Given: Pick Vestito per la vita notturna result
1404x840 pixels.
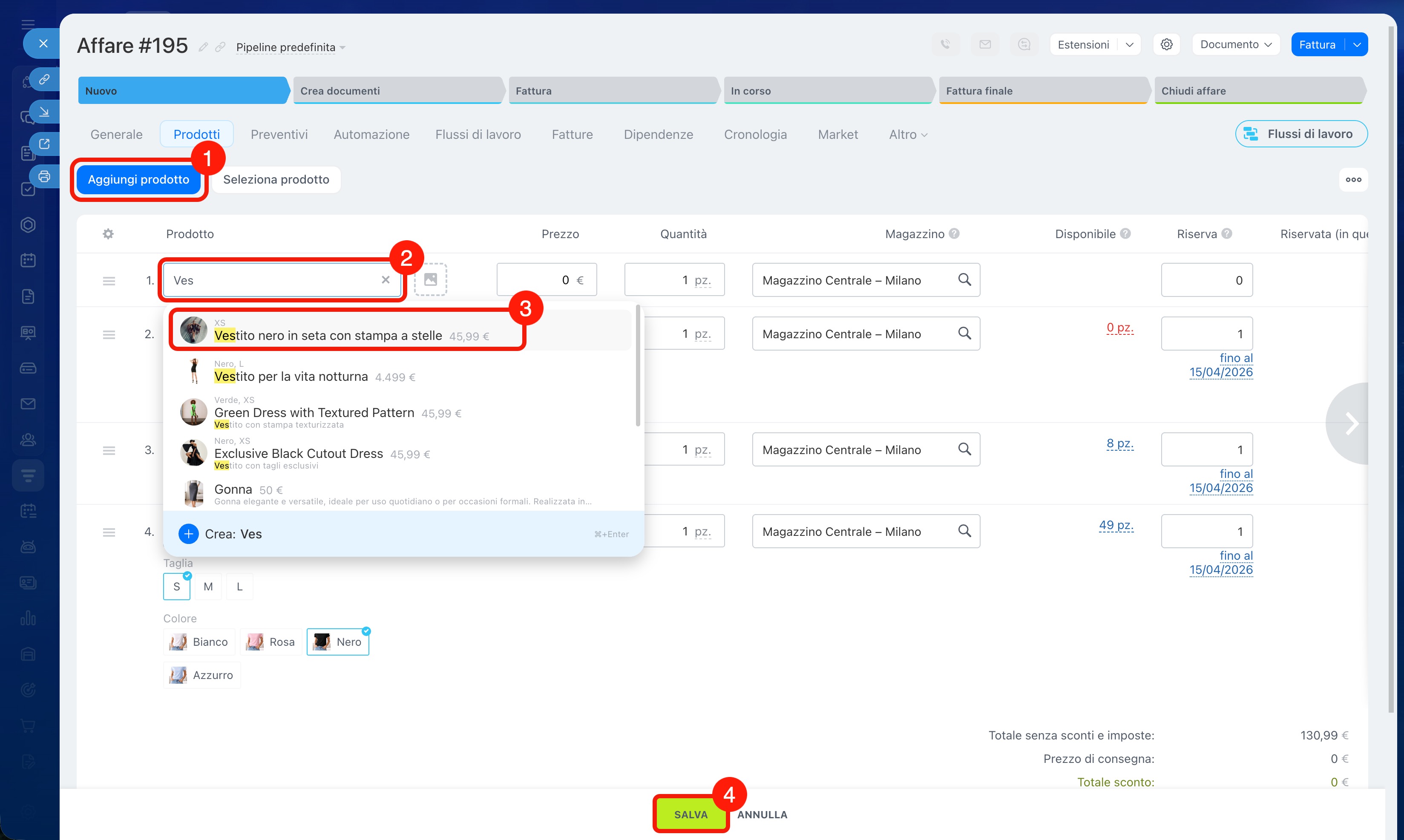Looking at the screenshot, I should point(291,377).
